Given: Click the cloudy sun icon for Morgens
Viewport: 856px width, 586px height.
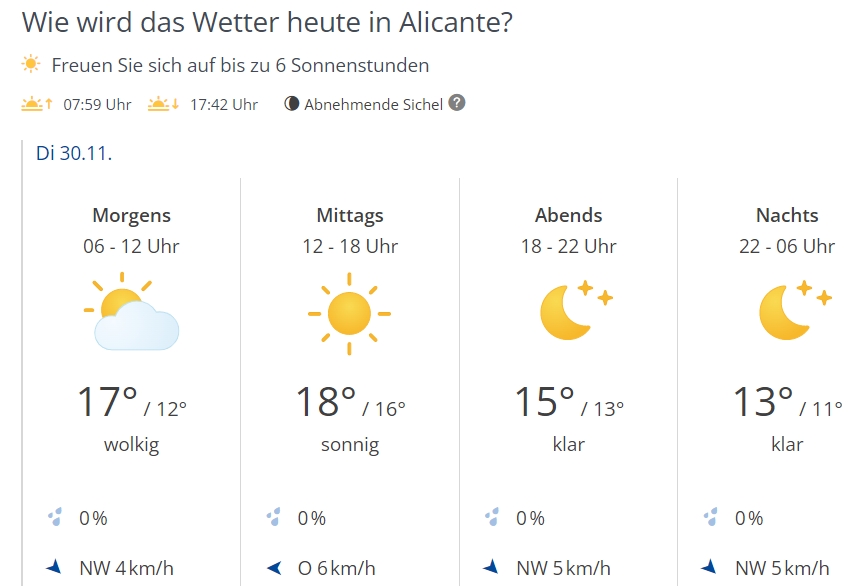Looking at the screenshot, I should click(x=131, y=315).
